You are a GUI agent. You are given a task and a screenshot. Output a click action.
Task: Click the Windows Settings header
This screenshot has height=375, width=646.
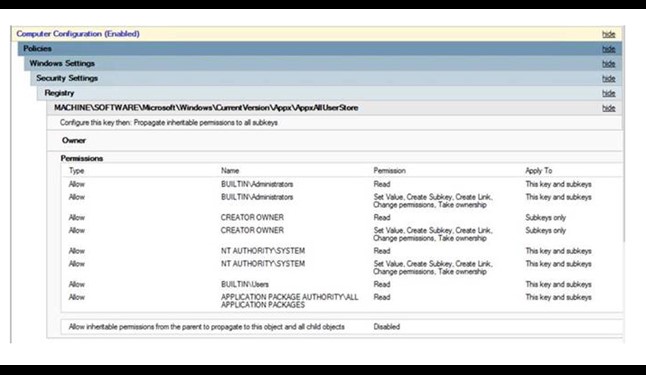point(62,63)
